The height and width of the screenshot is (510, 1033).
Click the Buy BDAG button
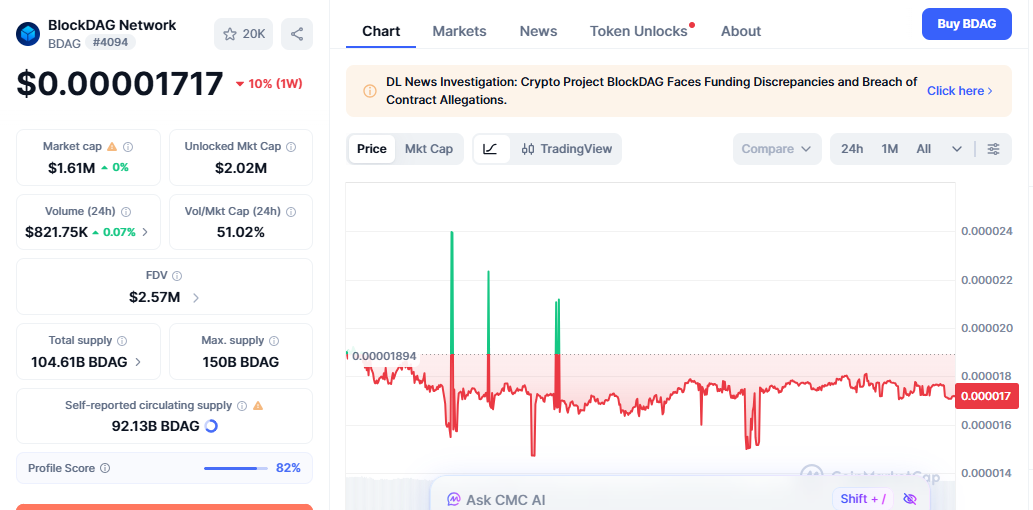pyautogui.click(x=966, y=24)
